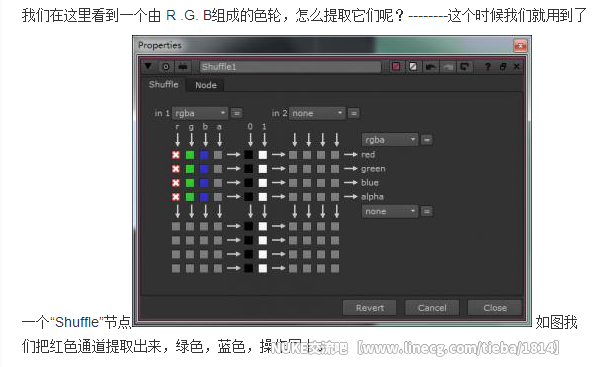Image resolution: width=601 pixels, height=367 pixels.
Task: Open the rgba output layer dropdown
Action: (390, 140)
